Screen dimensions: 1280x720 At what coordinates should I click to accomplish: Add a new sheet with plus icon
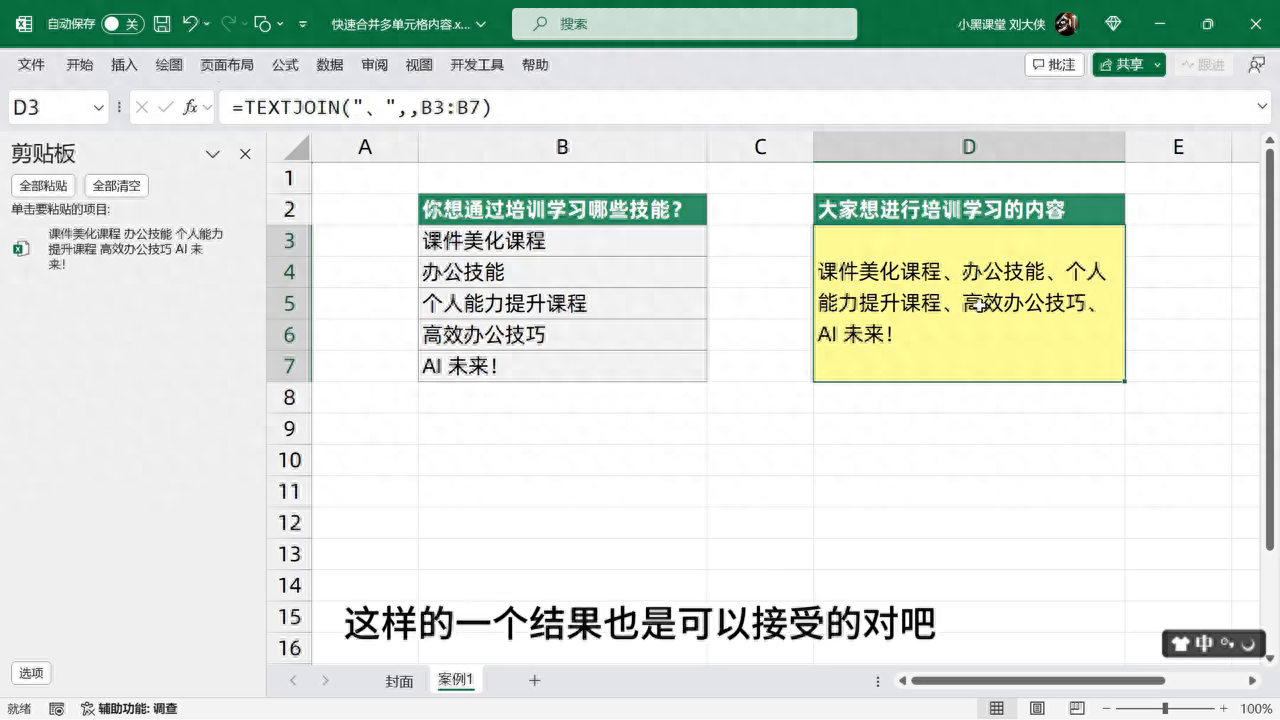(x=534, y=680)
